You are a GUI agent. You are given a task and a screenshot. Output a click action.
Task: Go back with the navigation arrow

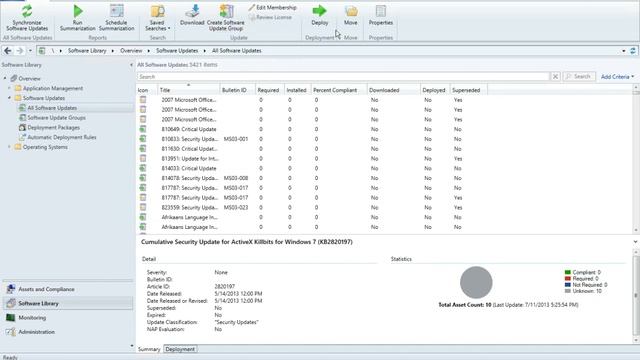pos(8,51)
